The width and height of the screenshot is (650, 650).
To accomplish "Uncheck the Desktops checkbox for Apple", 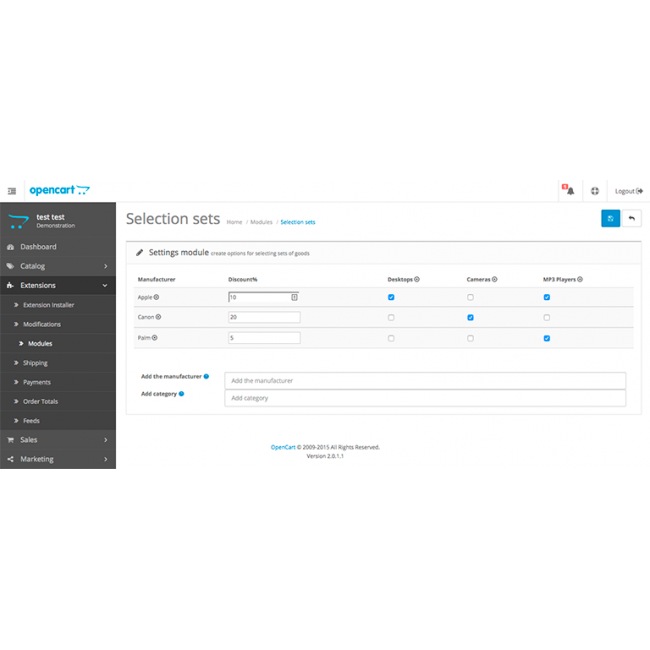I will (391, 297).
